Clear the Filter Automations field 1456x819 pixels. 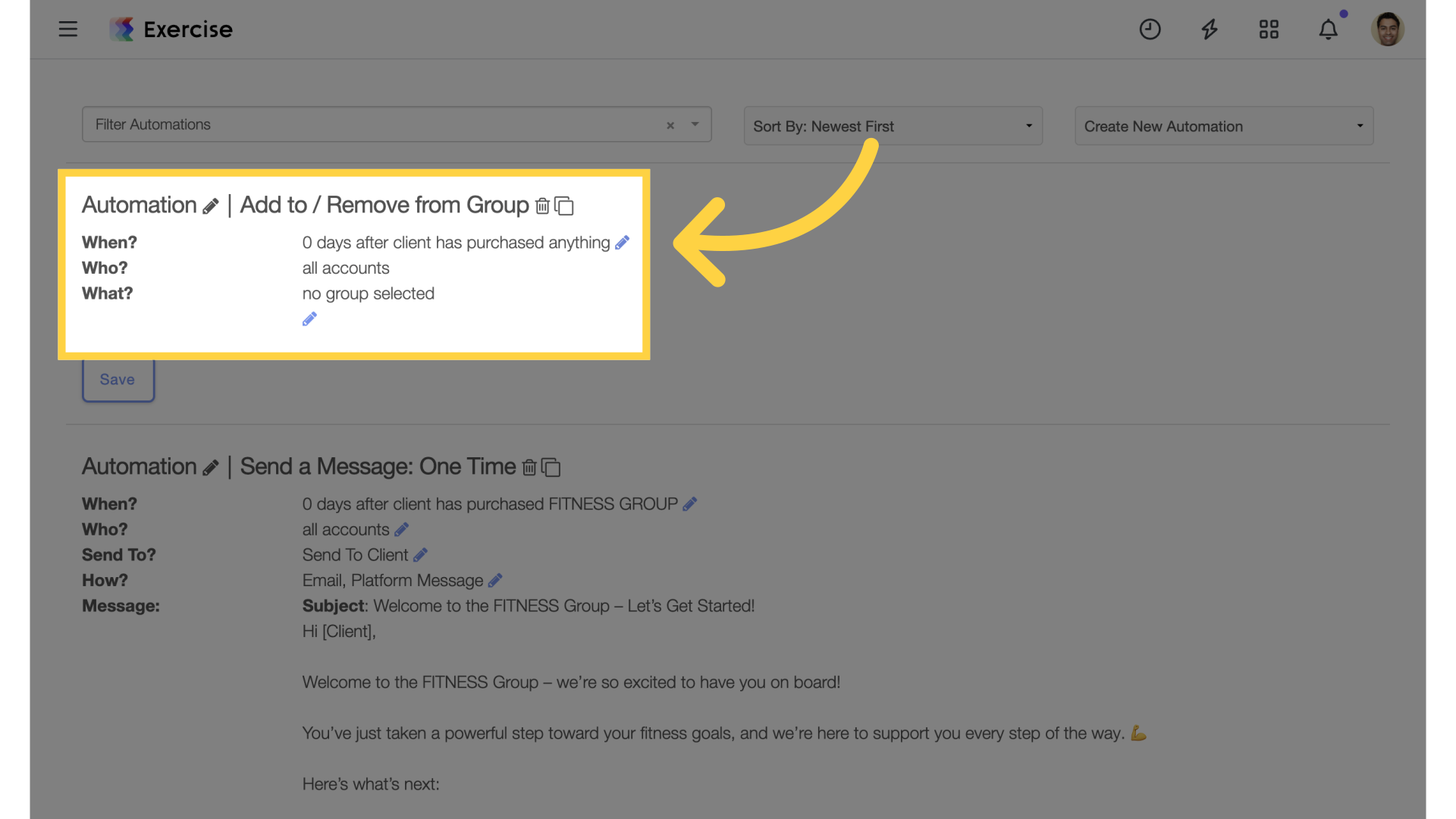coord(670,125)
